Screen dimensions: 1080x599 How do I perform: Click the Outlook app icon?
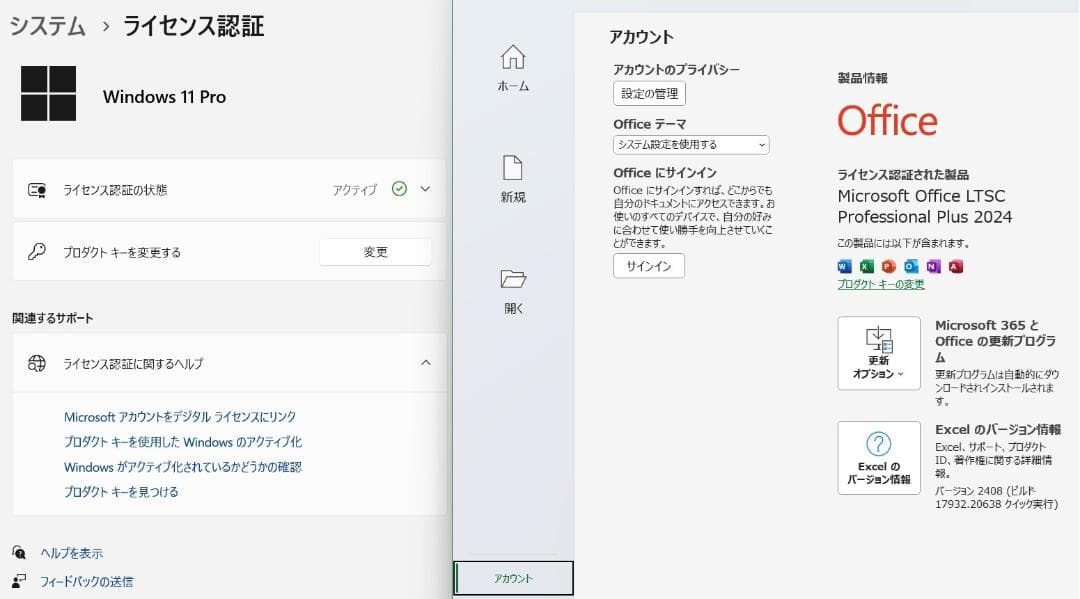[x=912, y=266]
